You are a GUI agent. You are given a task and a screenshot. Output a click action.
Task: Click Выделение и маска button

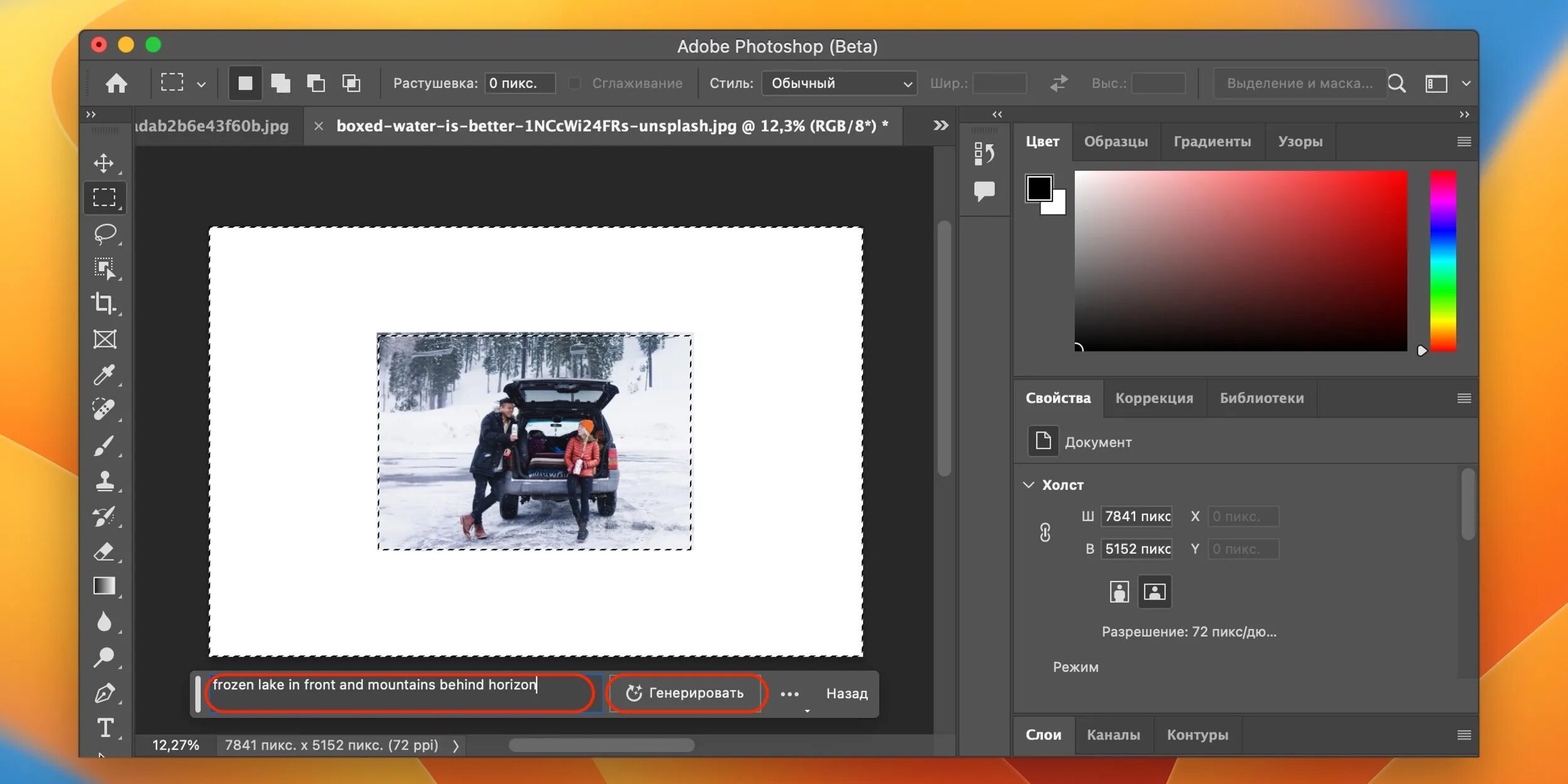[x=1300, y=83]
